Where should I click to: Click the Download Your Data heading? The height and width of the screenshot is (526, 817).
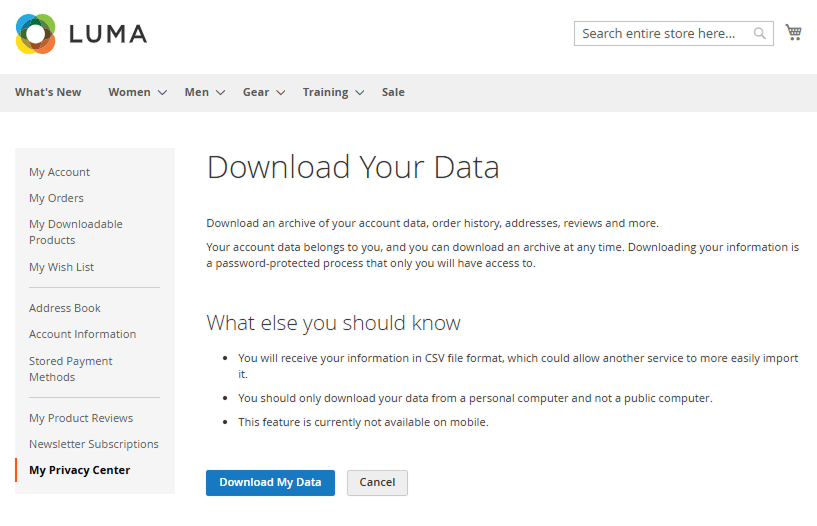(x=353, y=167)
